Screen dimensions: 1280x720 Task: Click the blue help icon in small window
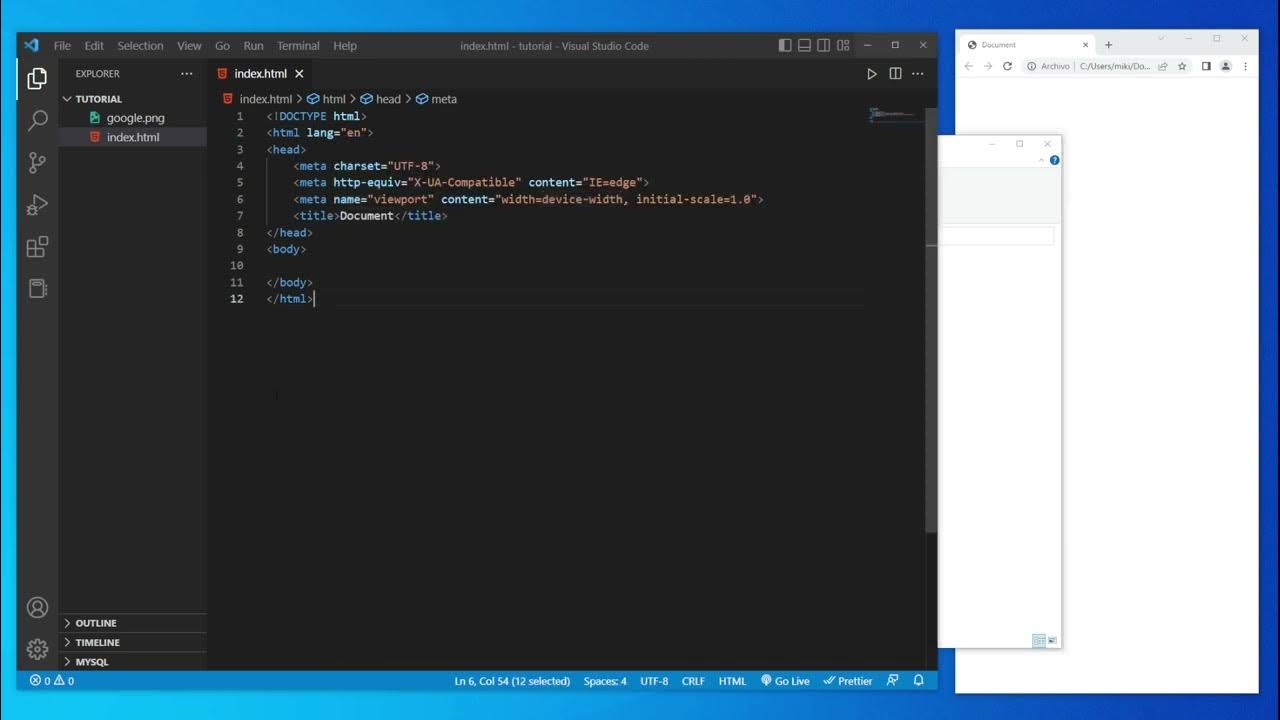click(x=1054, y=160)
